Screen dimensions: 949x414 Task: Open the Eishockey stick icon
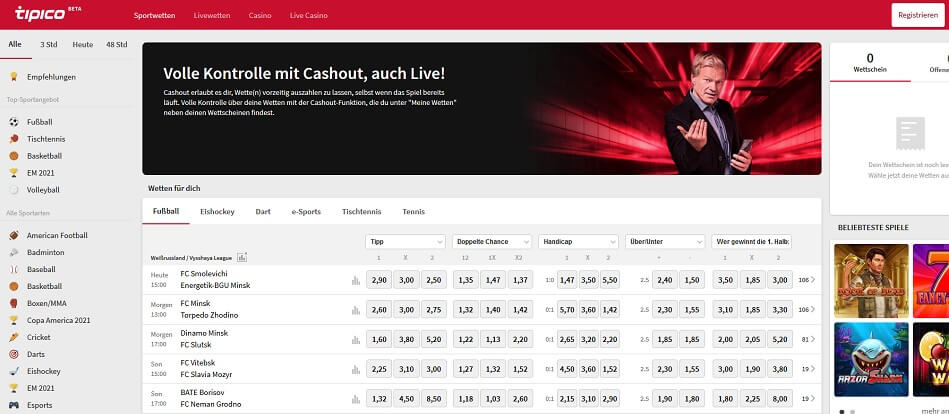(14, 371)
